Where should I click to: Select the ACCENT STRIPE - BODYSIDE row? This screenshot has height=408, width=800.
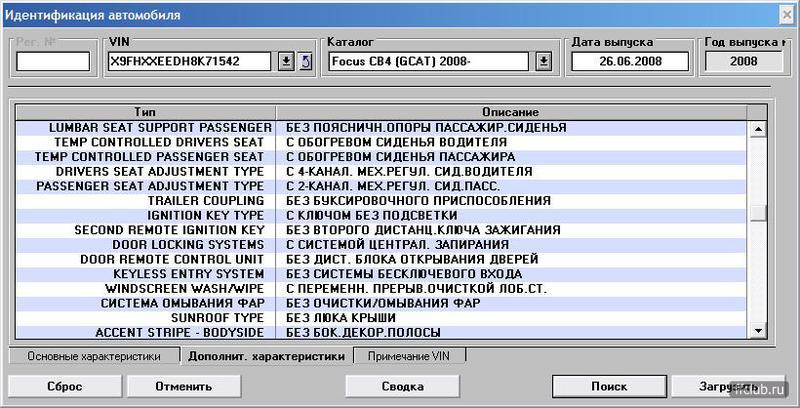(382, 333)
